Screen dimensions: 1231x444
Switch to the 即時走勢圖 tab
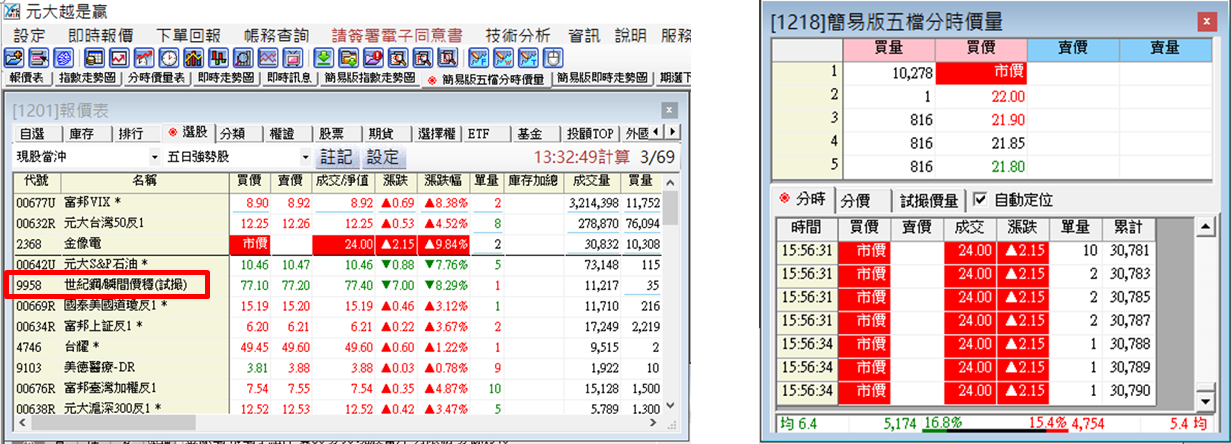tap(225, 78)
